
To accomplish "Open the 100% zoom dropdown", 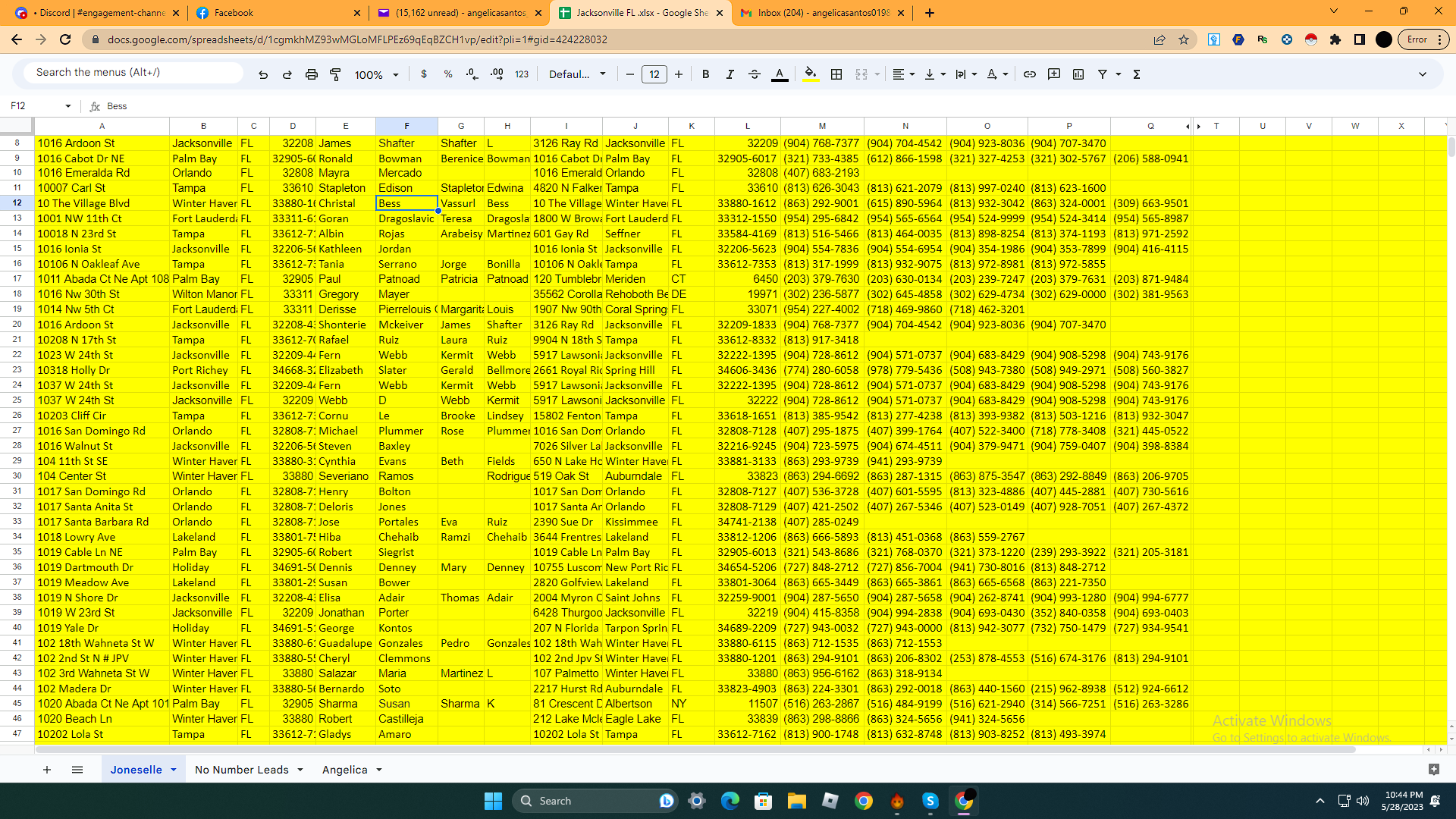I will (x=376, y=74).
